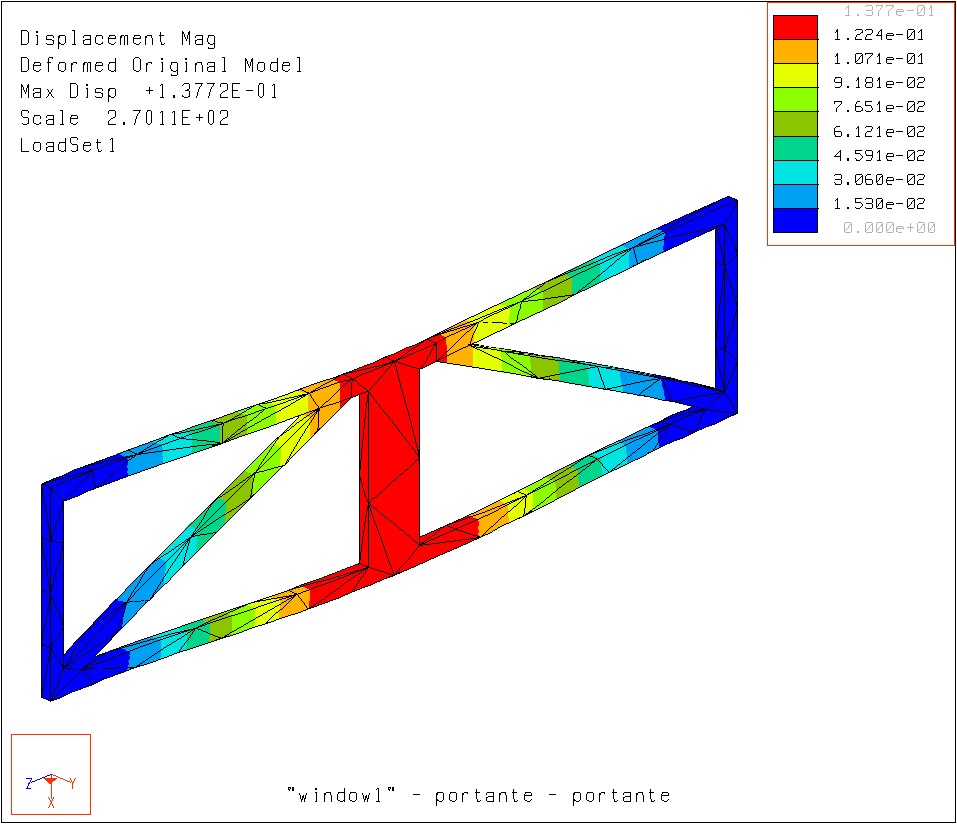
Task: Click the olive green legend swatch
Action: coord(795,125)
